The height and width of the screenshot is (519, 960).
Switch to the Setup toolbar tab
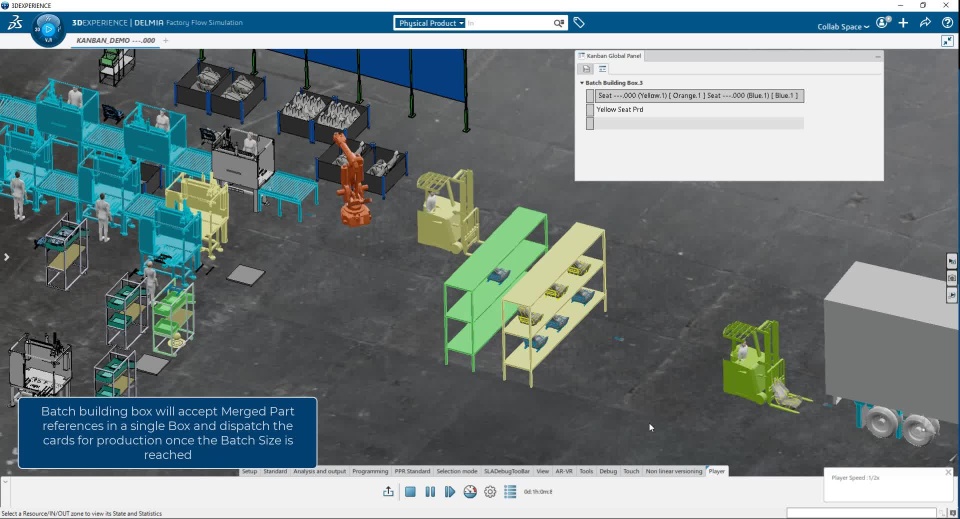(249, 471)
